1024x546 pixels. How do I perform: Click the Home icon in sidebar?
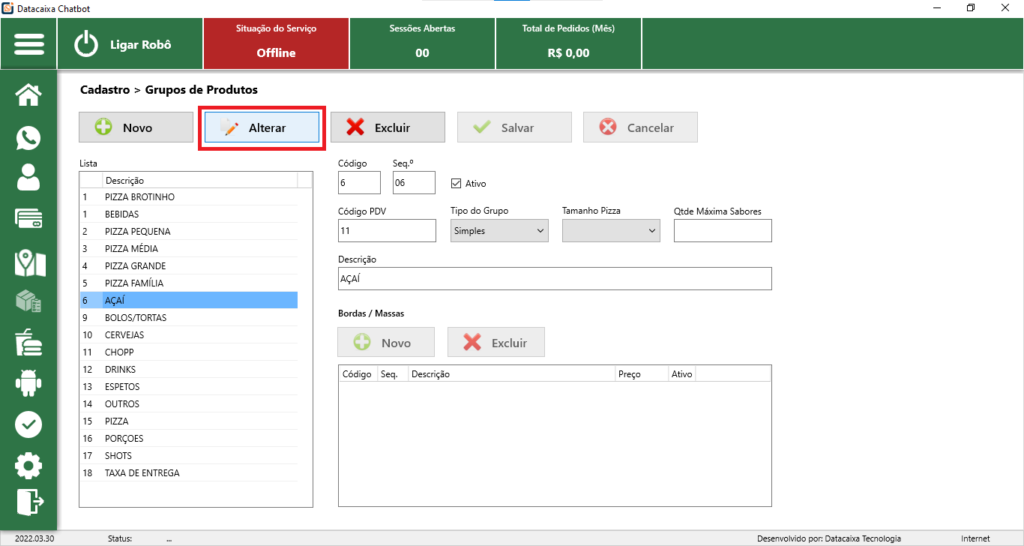(x=29, y=96)
